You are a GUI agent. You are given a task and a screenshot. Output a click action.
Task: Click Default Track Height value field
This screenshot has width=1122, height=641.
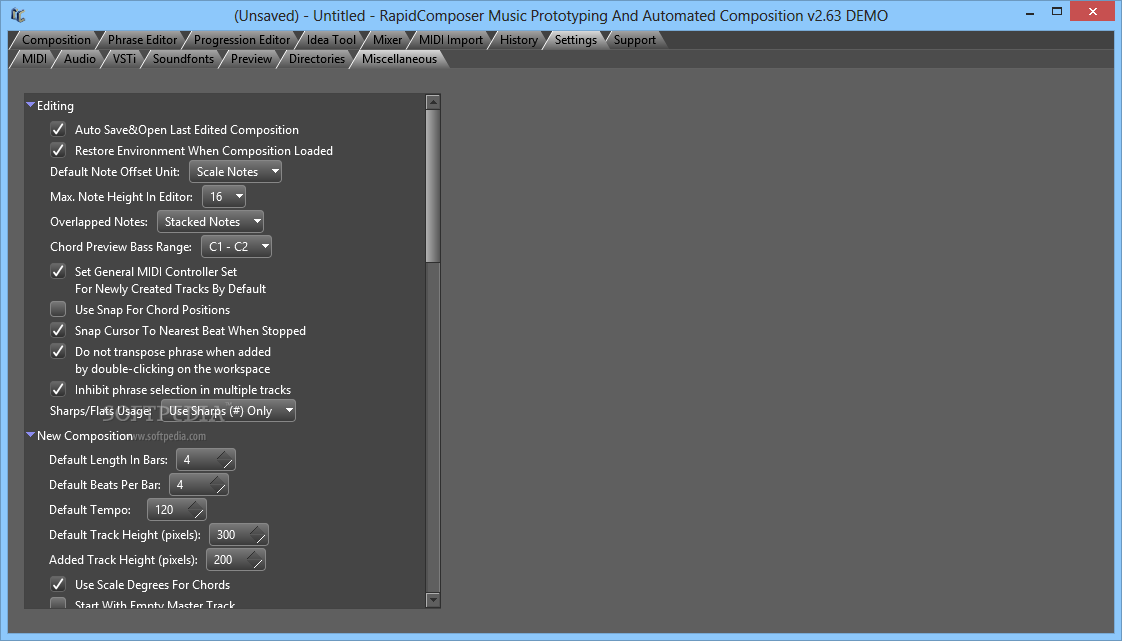pos(238,534)
